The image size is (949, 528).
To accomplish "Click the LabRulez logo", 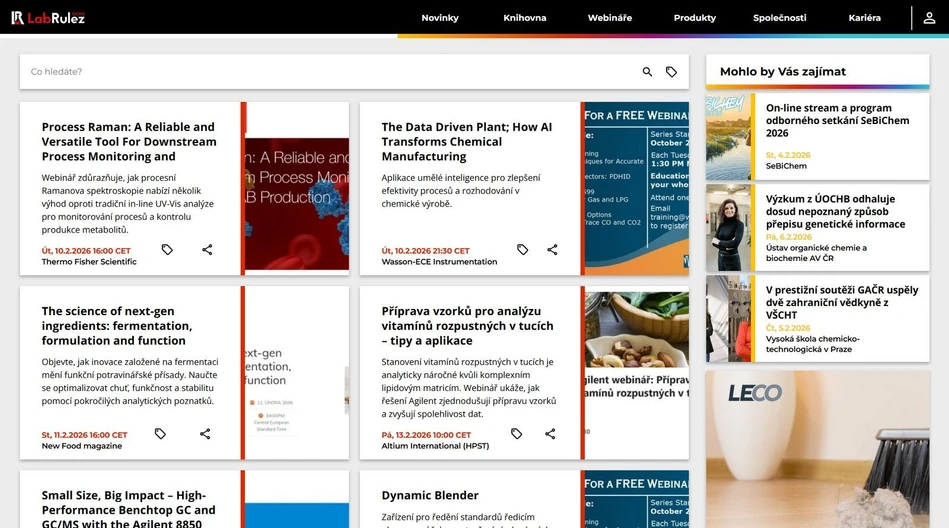I will click(48, 18).
